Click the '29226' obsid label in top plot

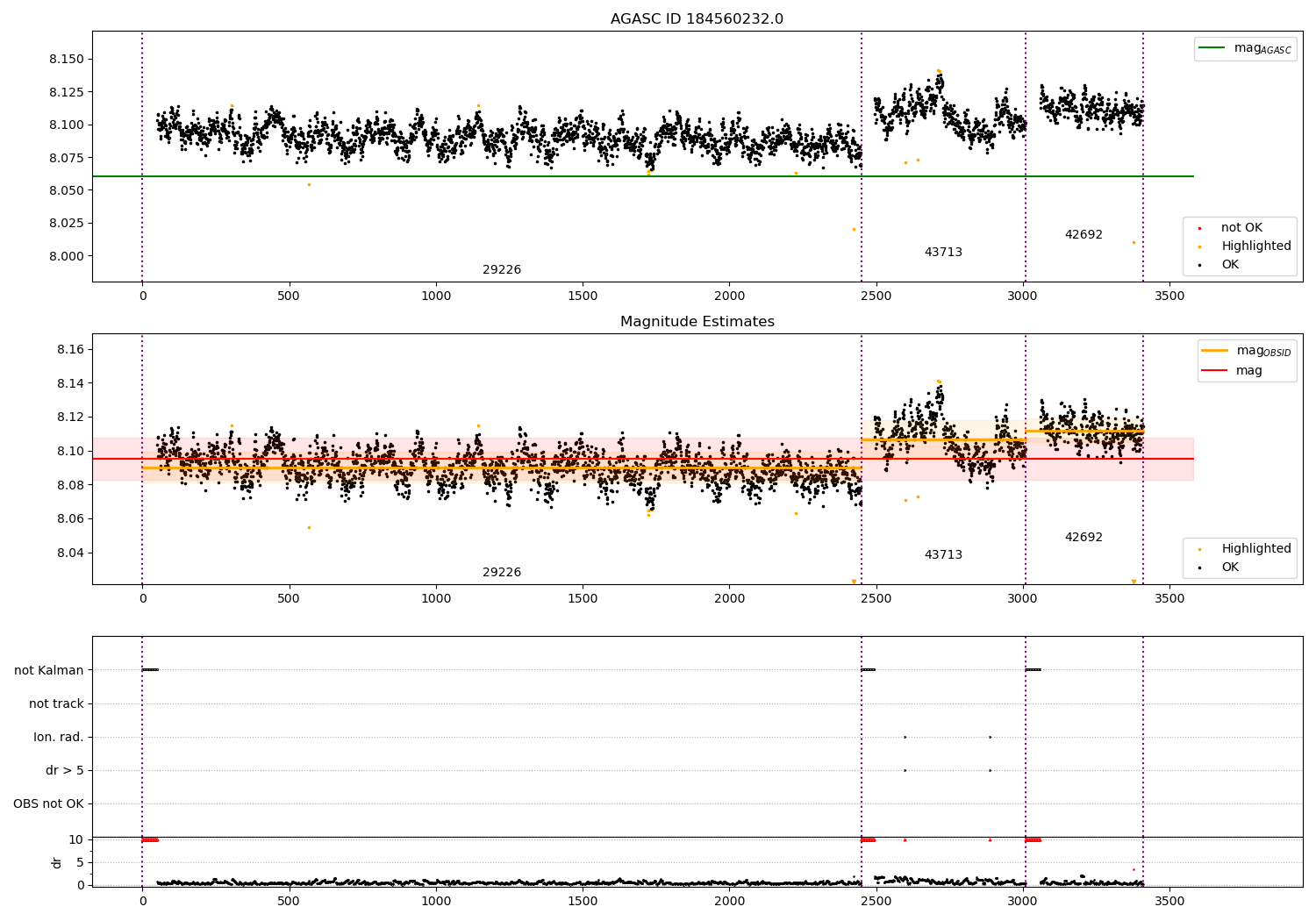[502, 270]
